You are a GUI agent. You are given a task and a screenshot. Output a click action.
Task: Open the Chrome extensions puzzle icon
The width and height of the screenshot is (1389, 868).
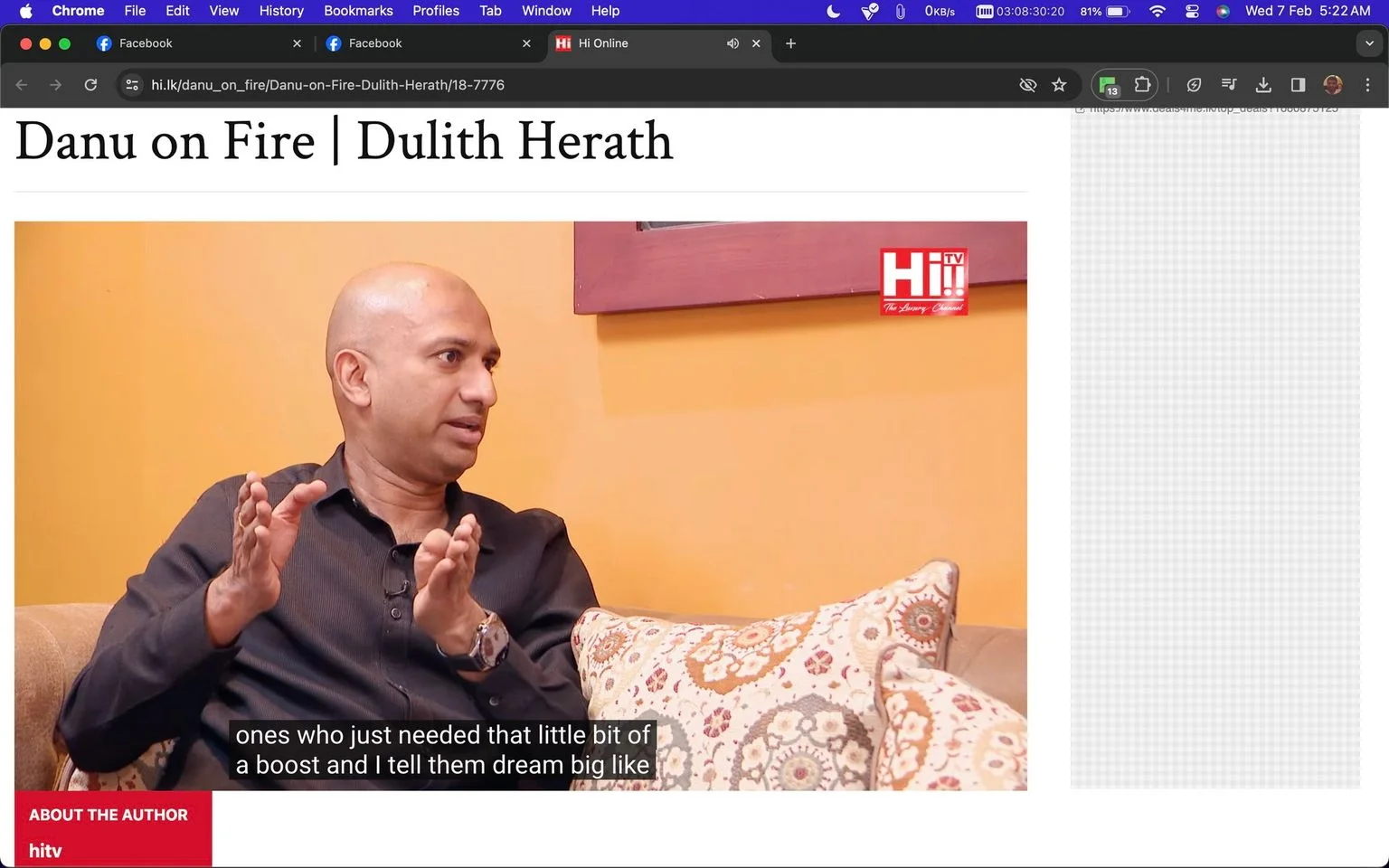[1142, 85]
